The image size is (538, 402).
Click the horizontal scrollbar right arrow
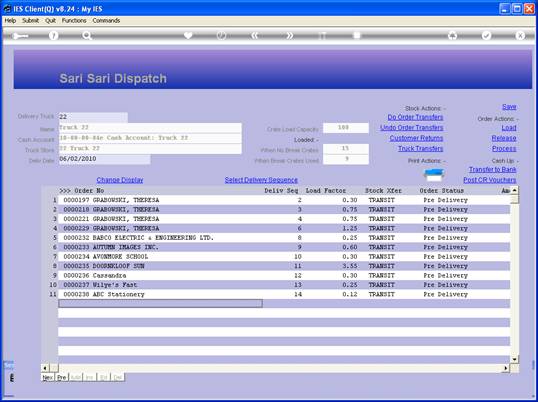[x=506, y=368]
